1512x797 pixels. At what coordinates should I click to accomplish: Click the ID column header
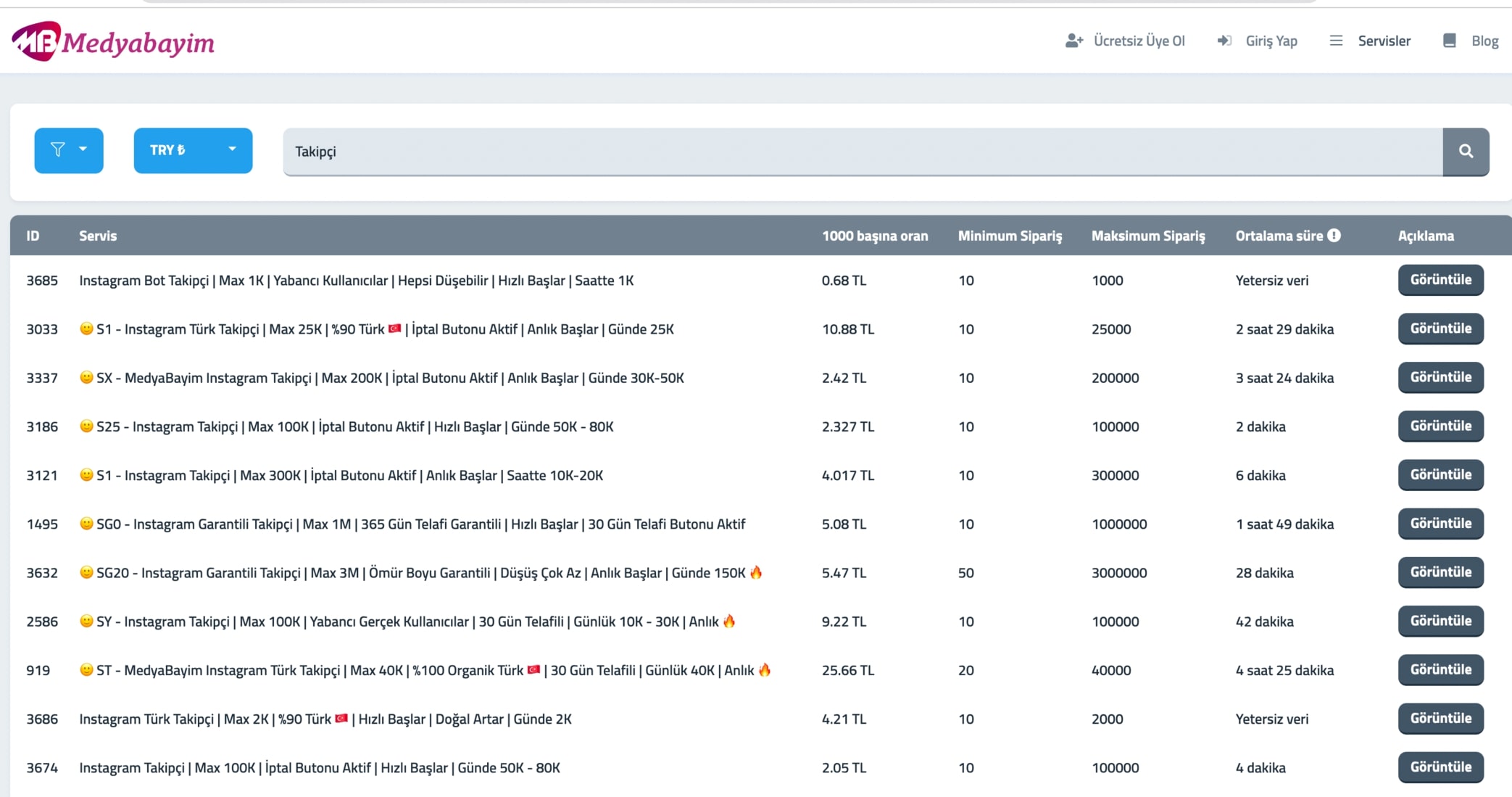(x=33, y=236)
